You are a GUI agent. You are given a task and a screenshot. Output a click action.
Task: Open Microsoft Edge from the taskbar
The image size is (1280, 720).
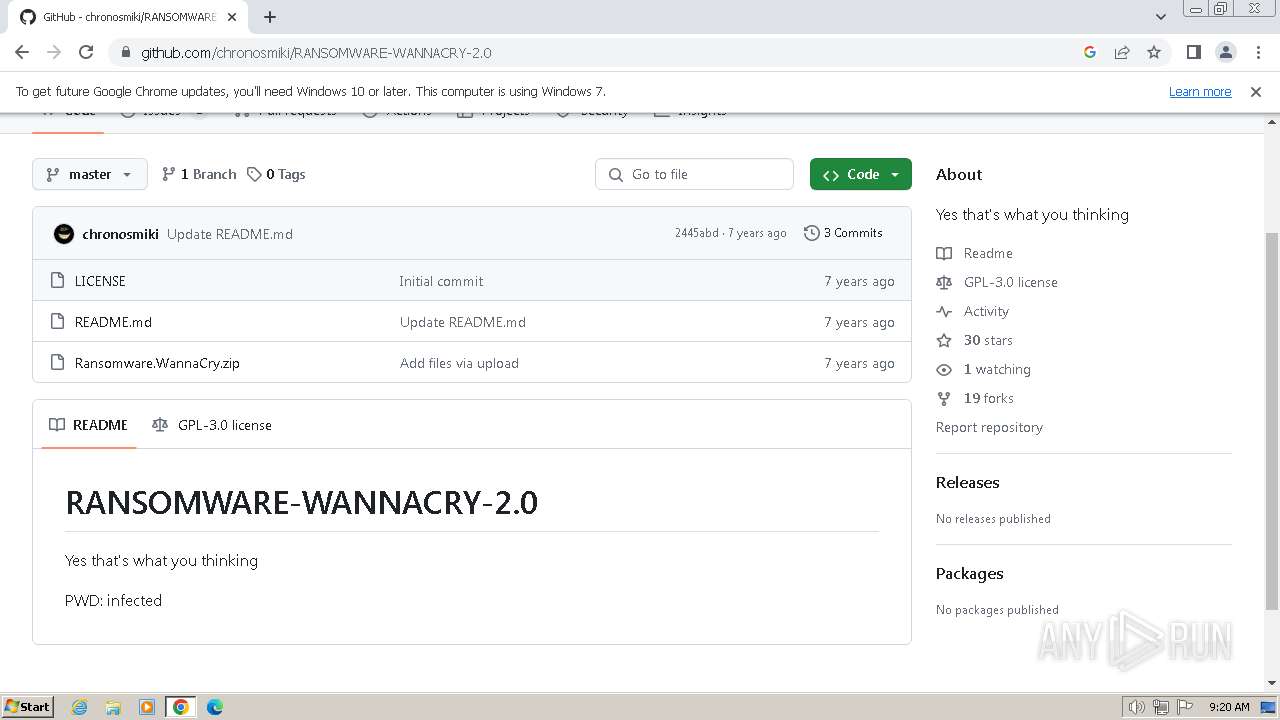[x=214, y=707]
